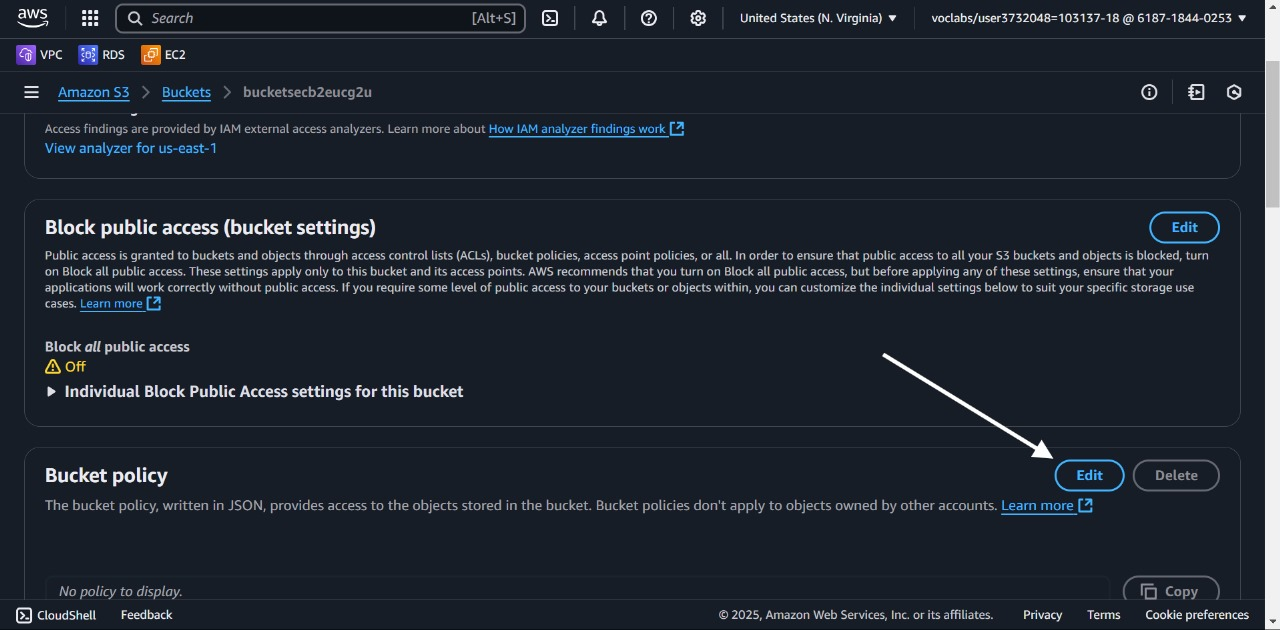Open the RDS service shortcut

click(102, 55)
